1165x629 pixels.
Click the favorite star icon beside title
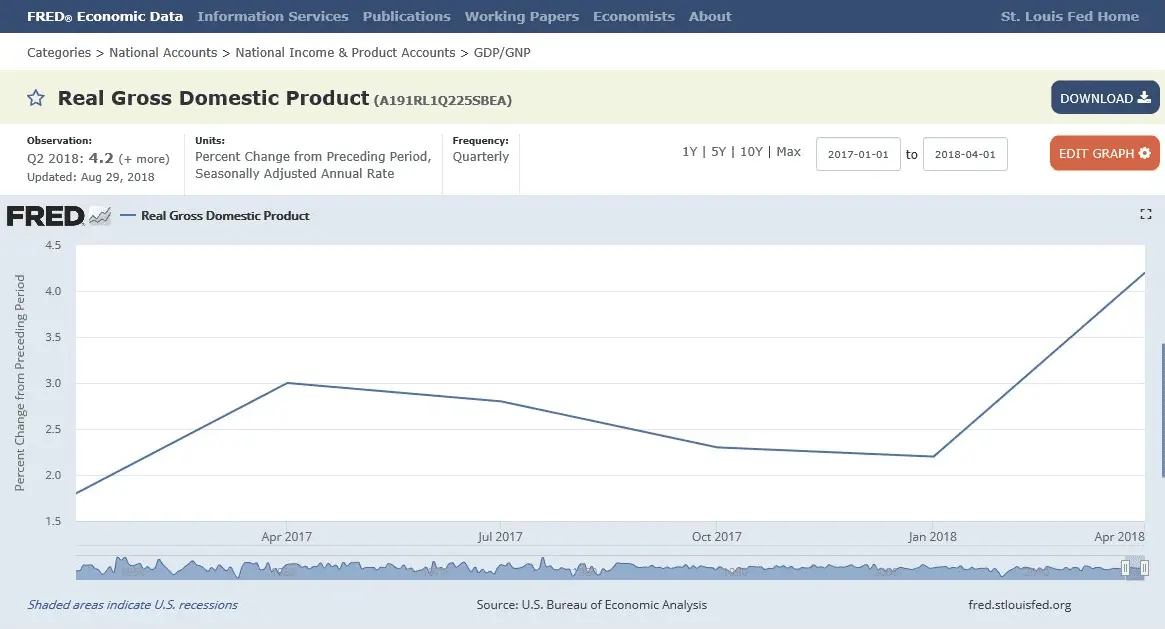[36, 98]
